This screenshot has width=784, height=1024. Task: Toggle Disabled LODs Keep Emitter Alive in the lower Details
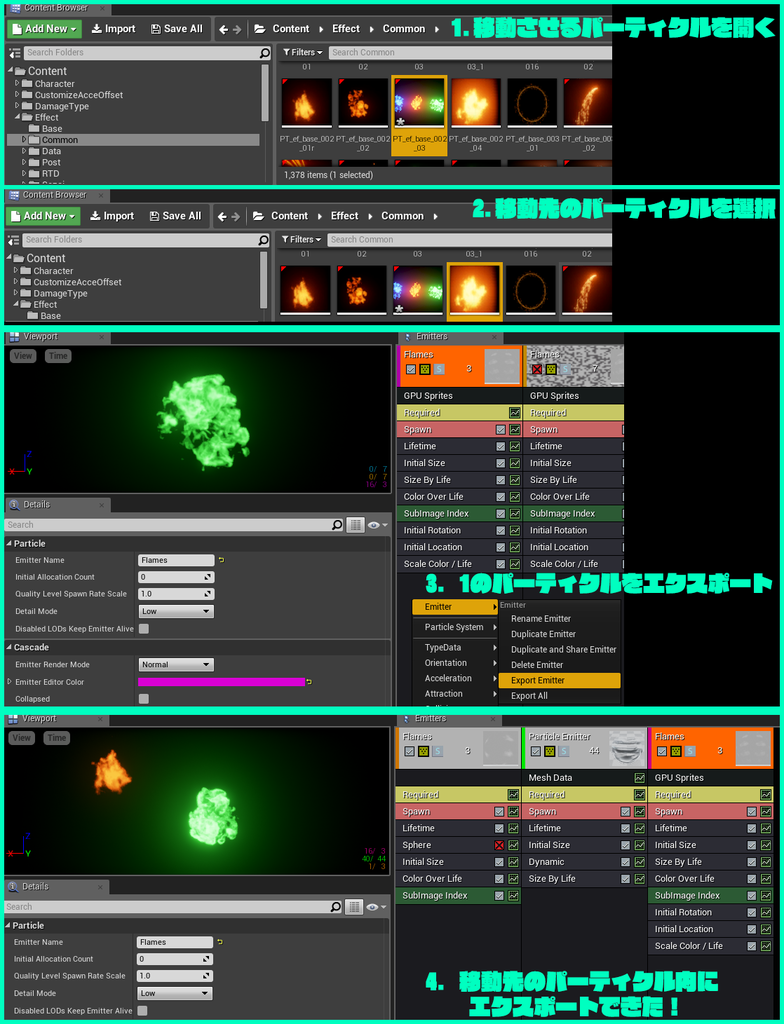[142, 1011]
